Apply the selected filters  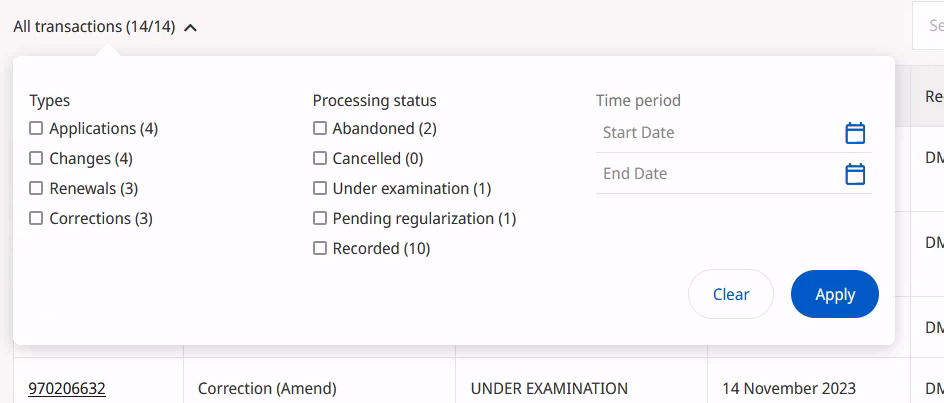point(834,294)
